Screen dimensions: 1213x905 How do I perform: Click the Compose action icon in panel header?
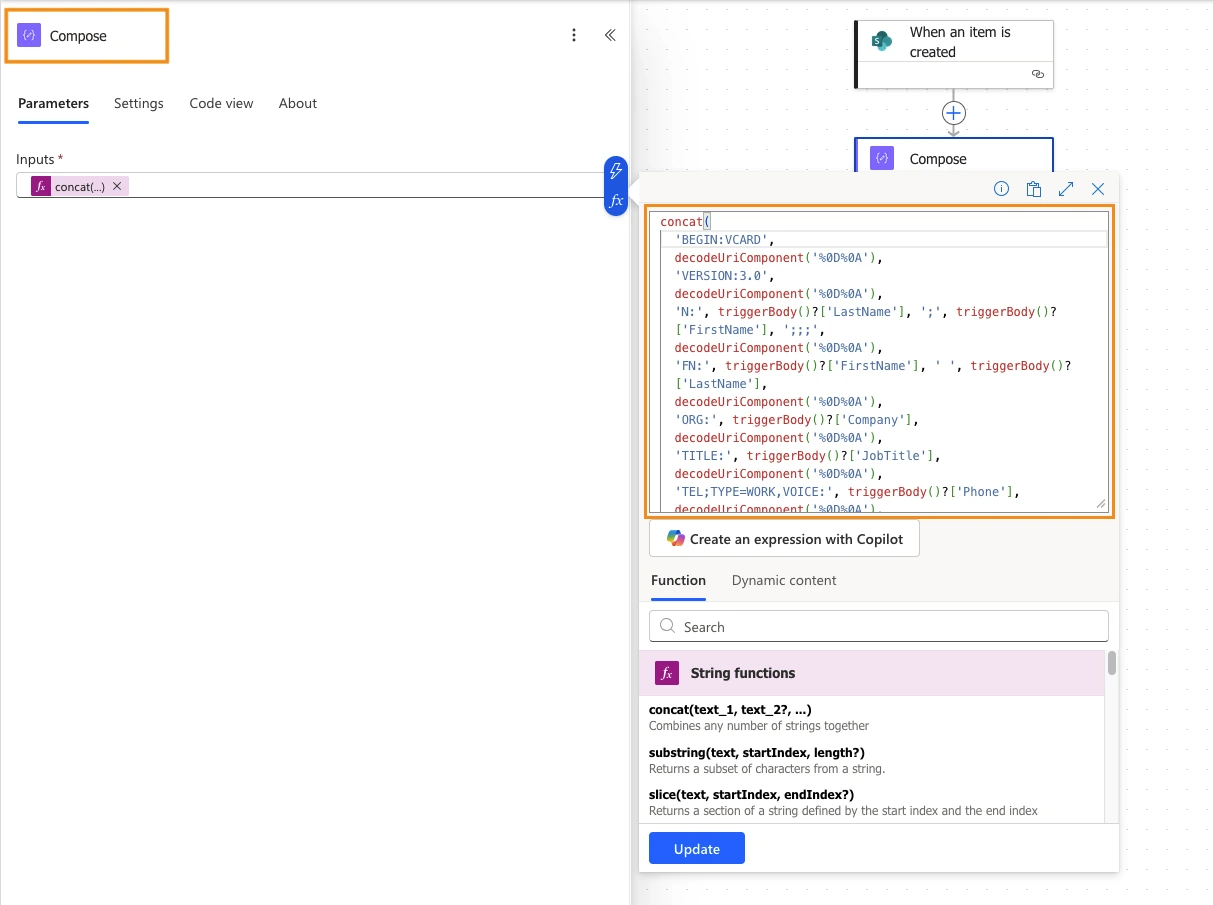[x=29, y=35]
